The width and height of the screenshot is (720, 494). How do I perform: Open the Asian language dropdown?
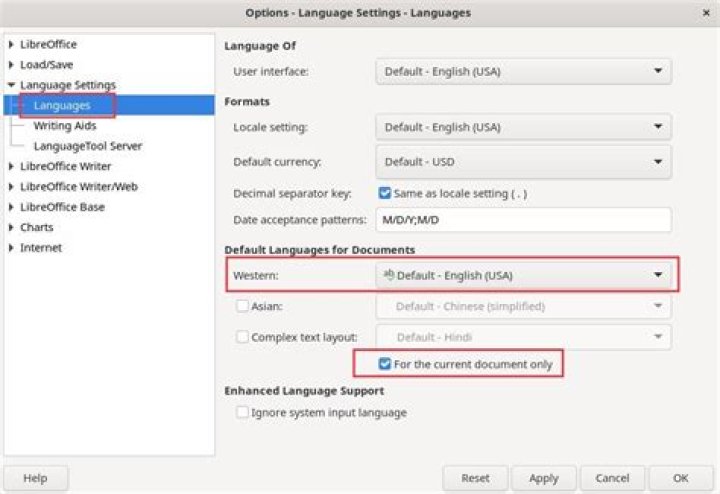click(x=523, y=306)
